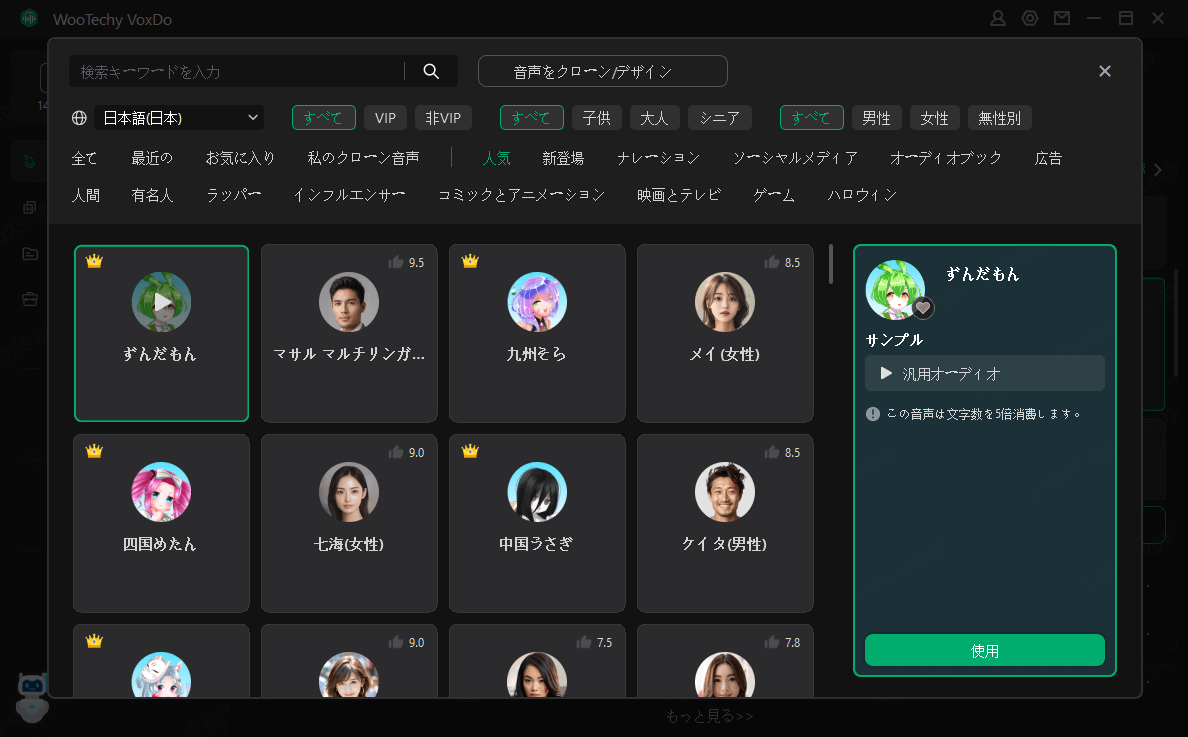Open the user account icon in title bar
Image resolution: width=1188 pixels, height=737 pixels.
pos(998,18)
